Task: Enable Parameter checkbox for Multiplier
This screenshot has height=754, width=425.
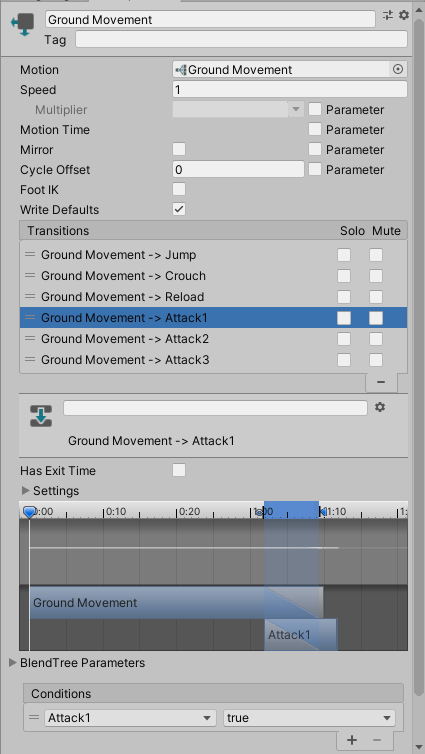Action: pyautogui.click(x=315, y=110)
